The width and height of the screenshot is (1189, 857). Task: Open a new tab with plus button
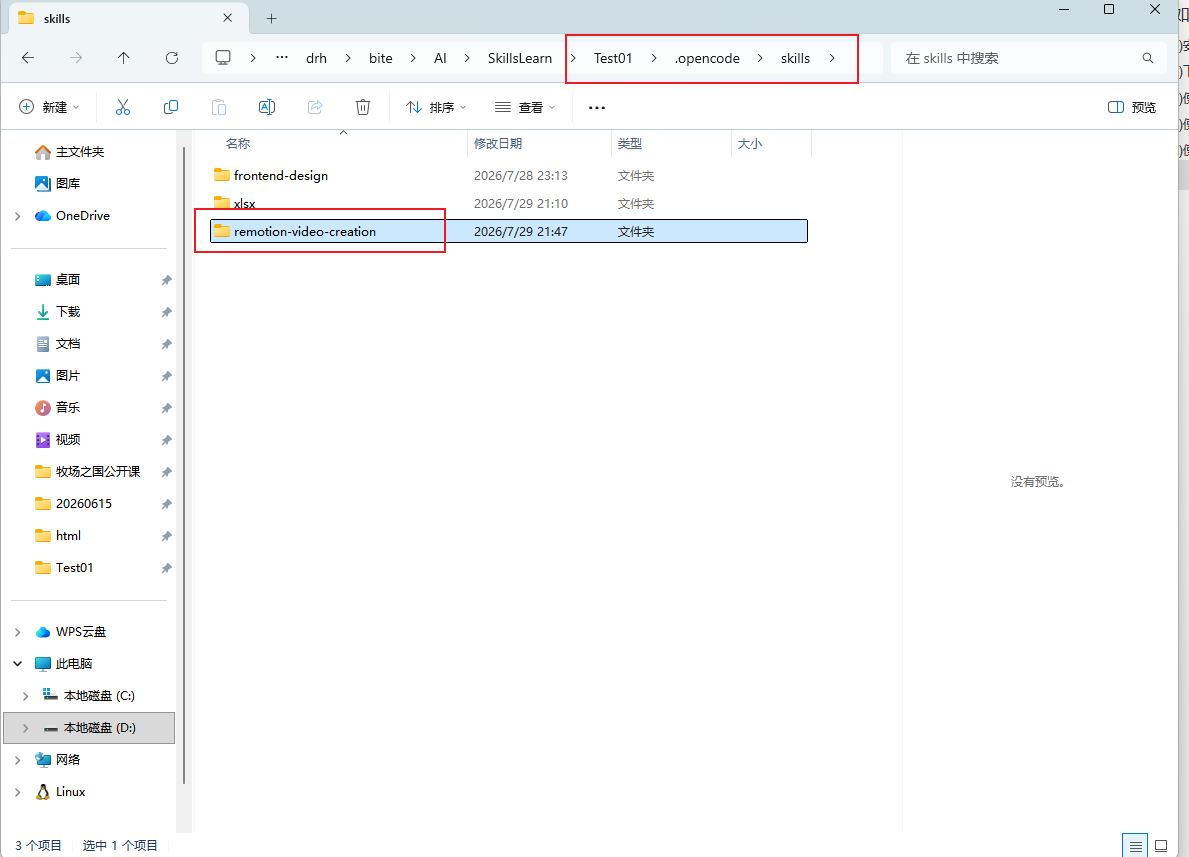pyautogui.click(x=271, y=18)
